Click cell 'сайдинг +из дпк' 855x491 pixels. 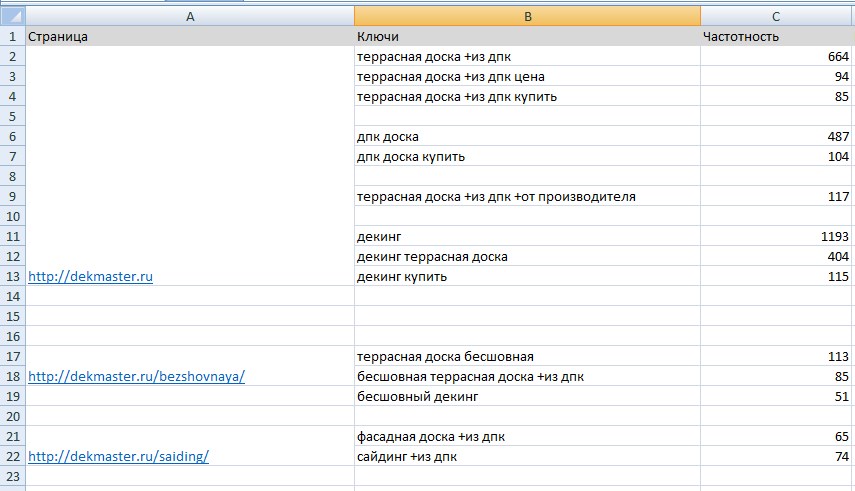[527, 457]
